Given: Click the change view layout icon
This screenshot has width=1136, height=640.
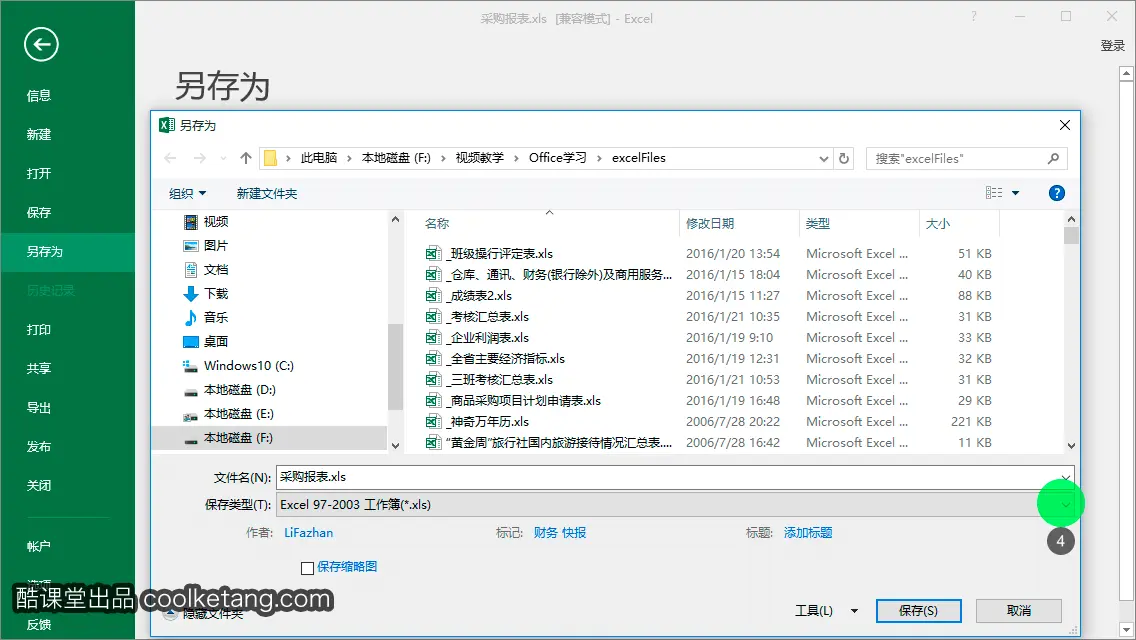Looking at the screenshot, I should click(x=994, y=193).
